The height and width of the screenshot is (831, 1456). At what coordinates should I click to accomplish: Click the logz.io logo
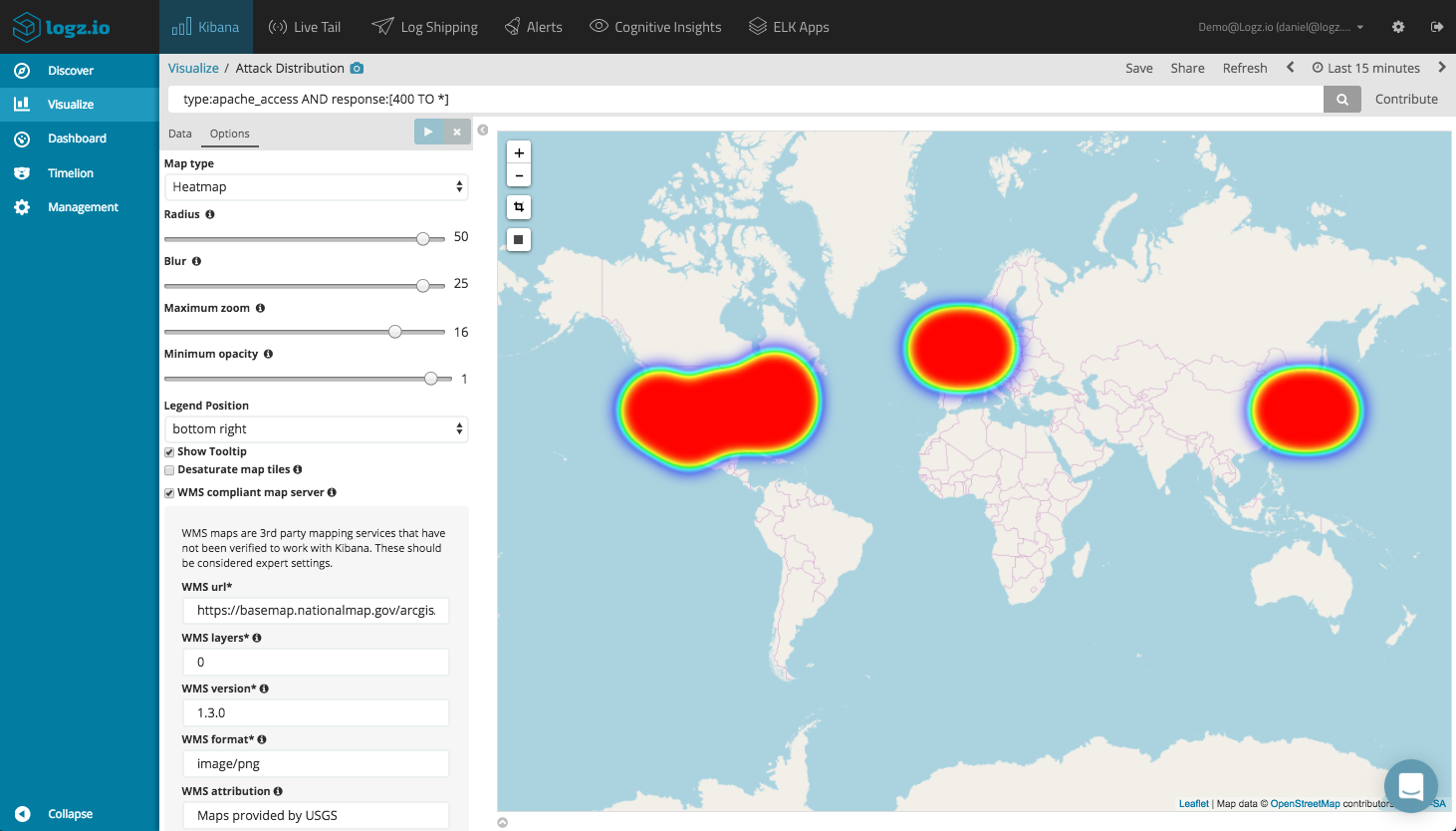(61, 27)
